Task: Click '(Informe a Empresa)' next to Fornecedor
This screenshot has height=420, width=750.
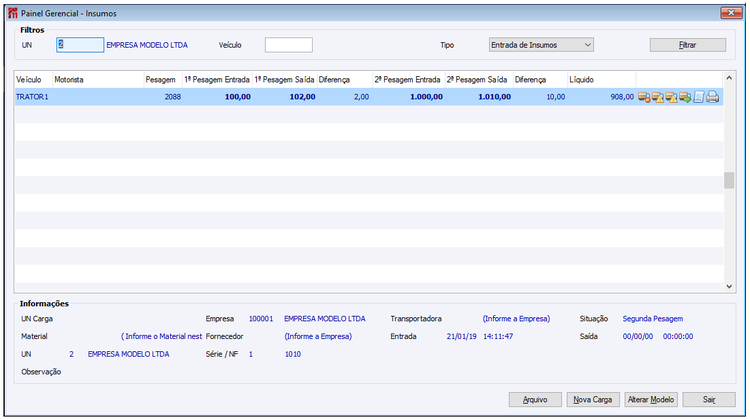Action: click(318, 336)
